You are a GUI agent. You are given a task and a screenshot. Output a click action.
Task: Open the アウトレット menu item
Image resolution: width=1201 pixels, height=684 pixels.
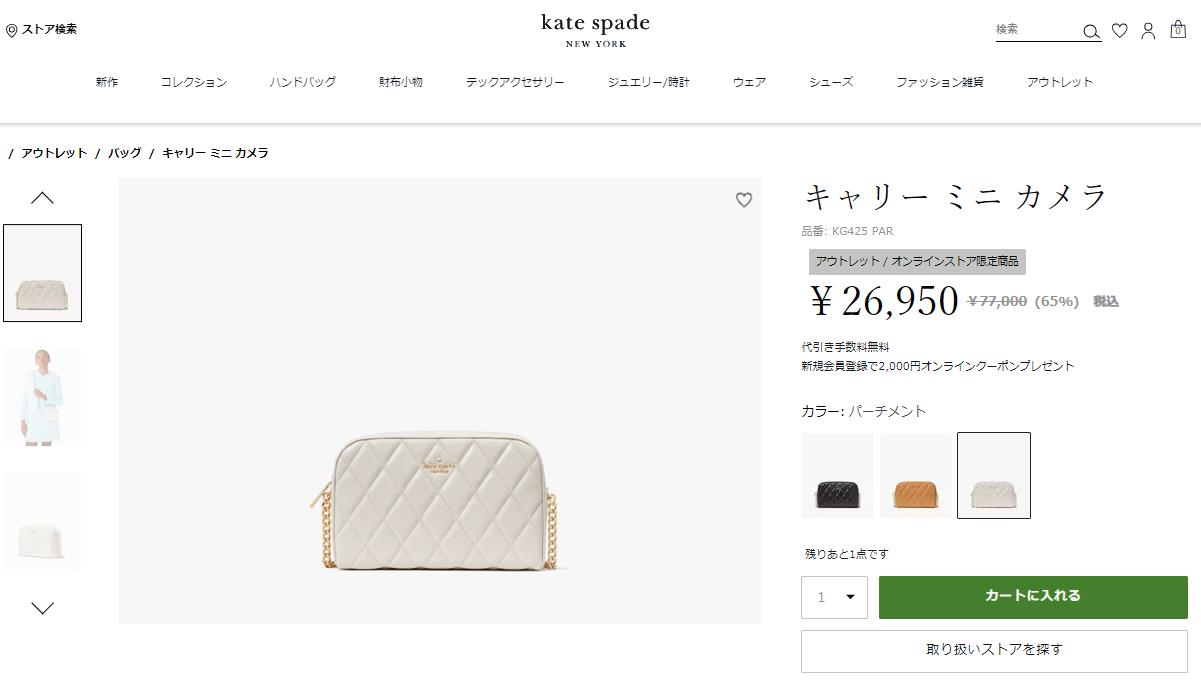[x=1058, y=82]
